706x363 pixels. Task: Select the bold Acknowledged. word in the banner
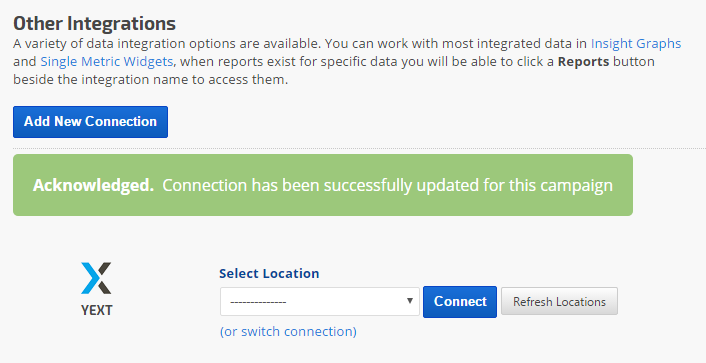(x=94, y=185)
